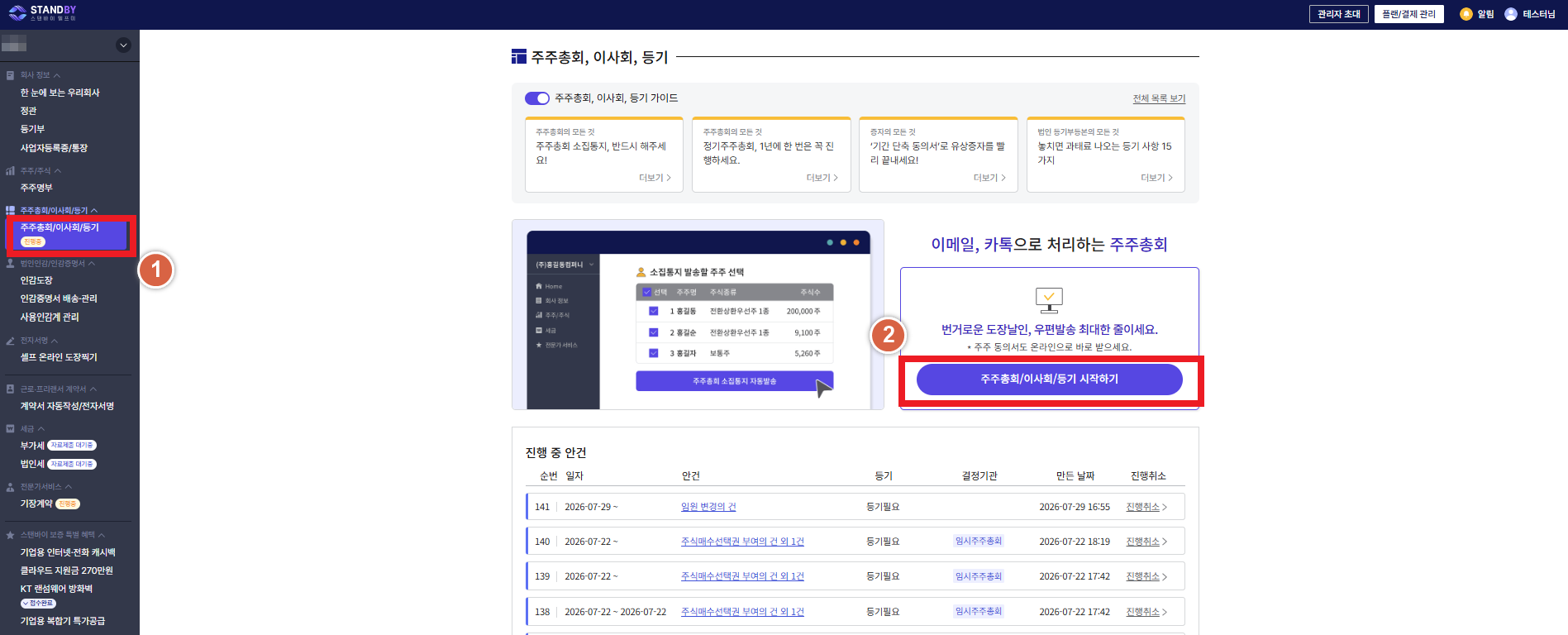The width and height of the screenshot is (1568, 635).
Task: Open agenda link in row 139
Action: [x=742, y=576]
